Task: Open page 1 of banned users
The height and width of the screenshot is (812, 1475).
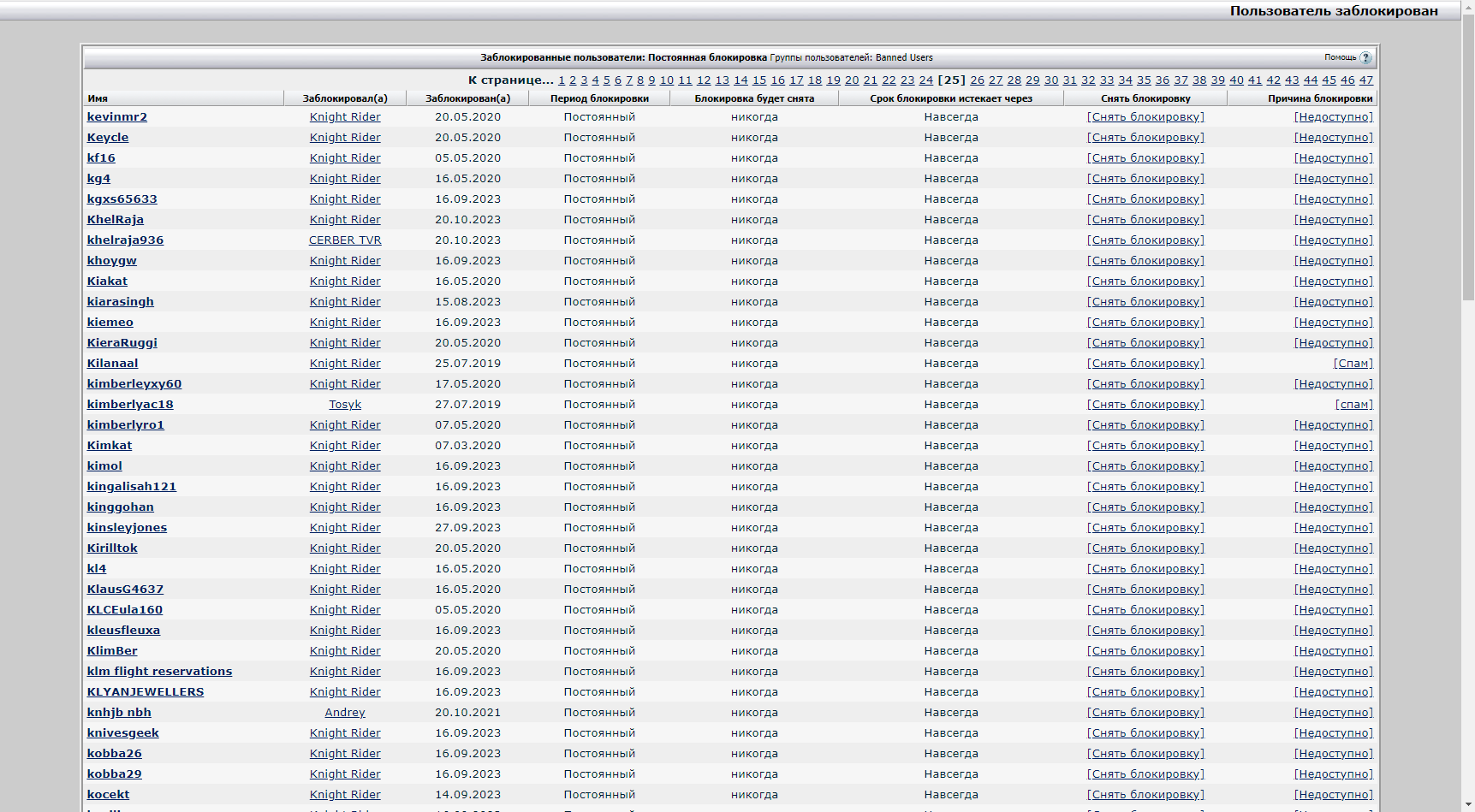Action: (x=562, y=80)
